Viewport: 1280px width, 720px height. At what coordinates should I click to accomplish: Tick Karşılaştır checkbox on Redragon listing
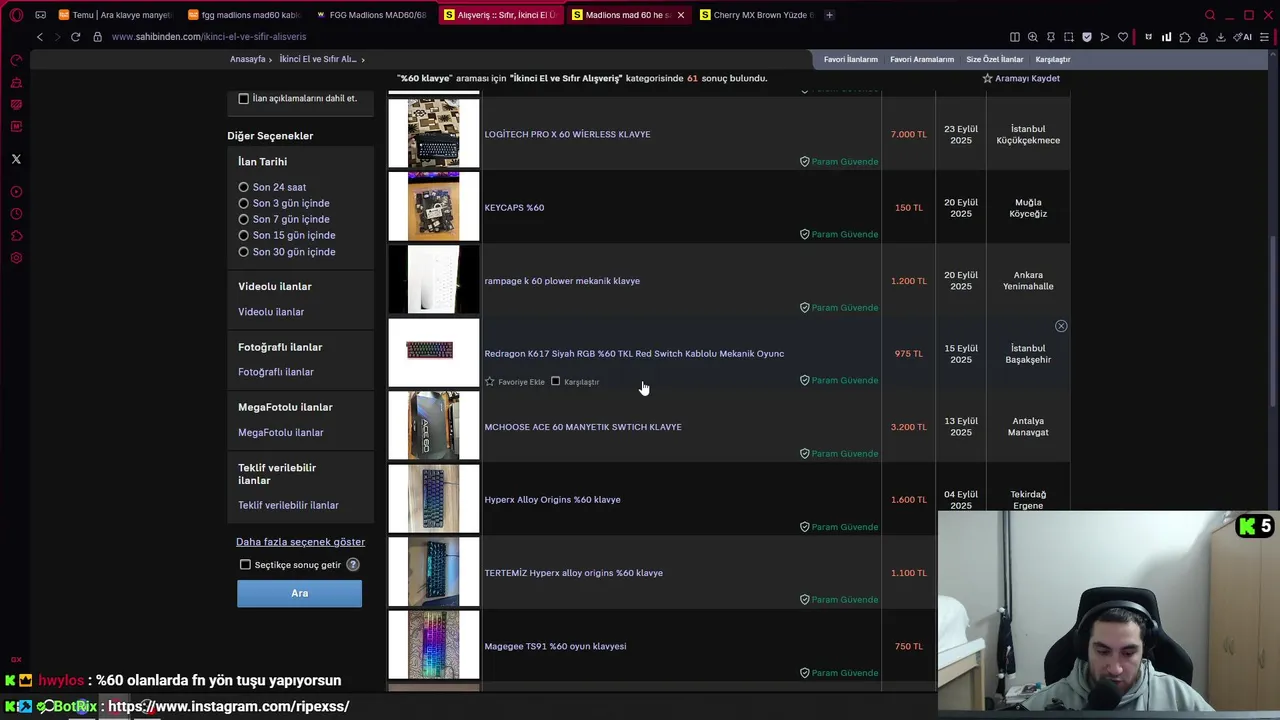click(556, 381)
